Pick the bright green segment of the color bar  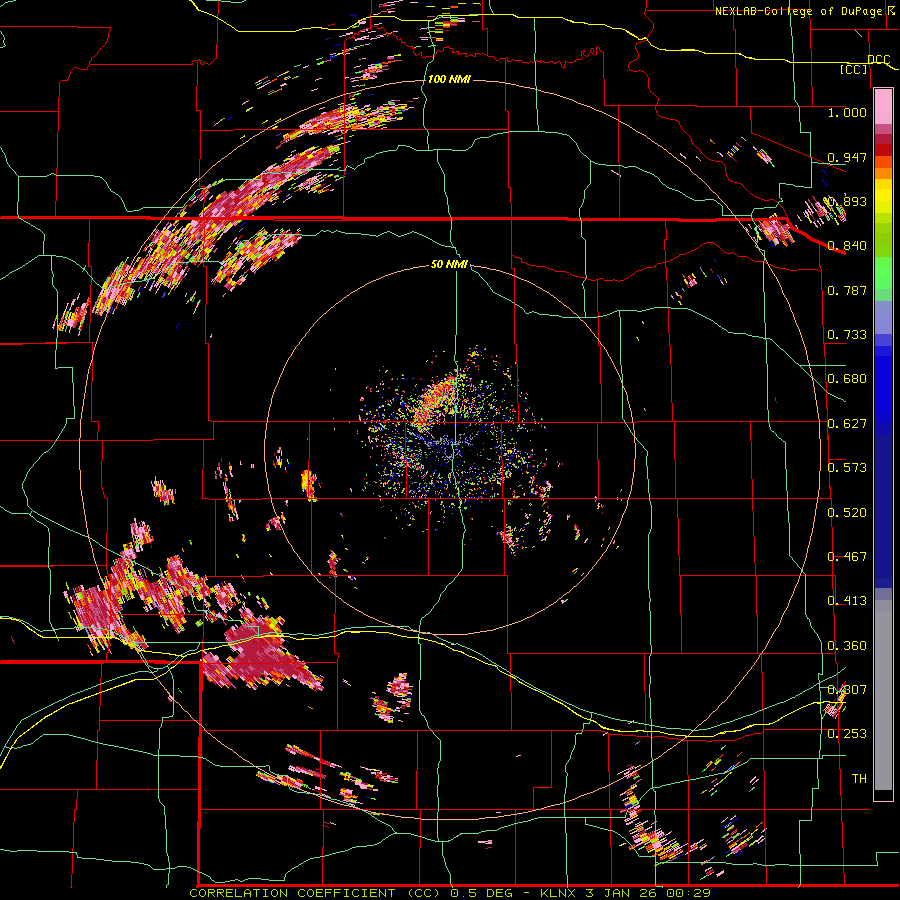point(883,273)
